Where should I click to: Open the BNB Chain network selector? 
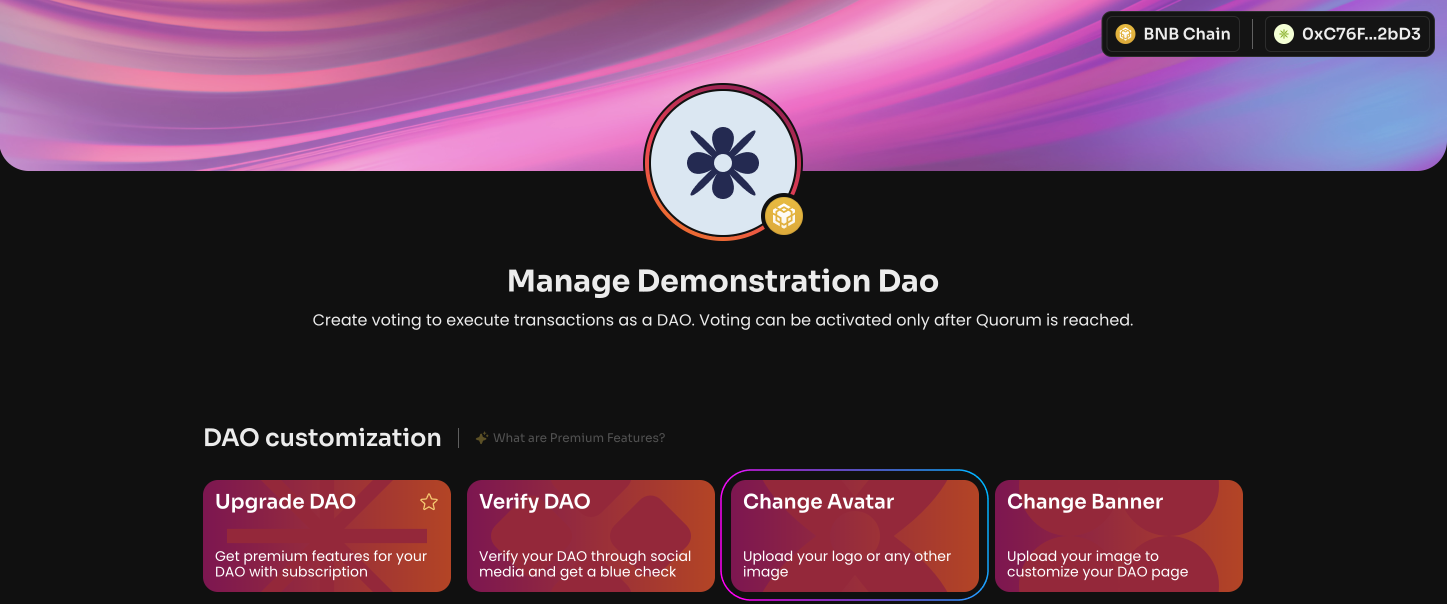(1173, 34)
